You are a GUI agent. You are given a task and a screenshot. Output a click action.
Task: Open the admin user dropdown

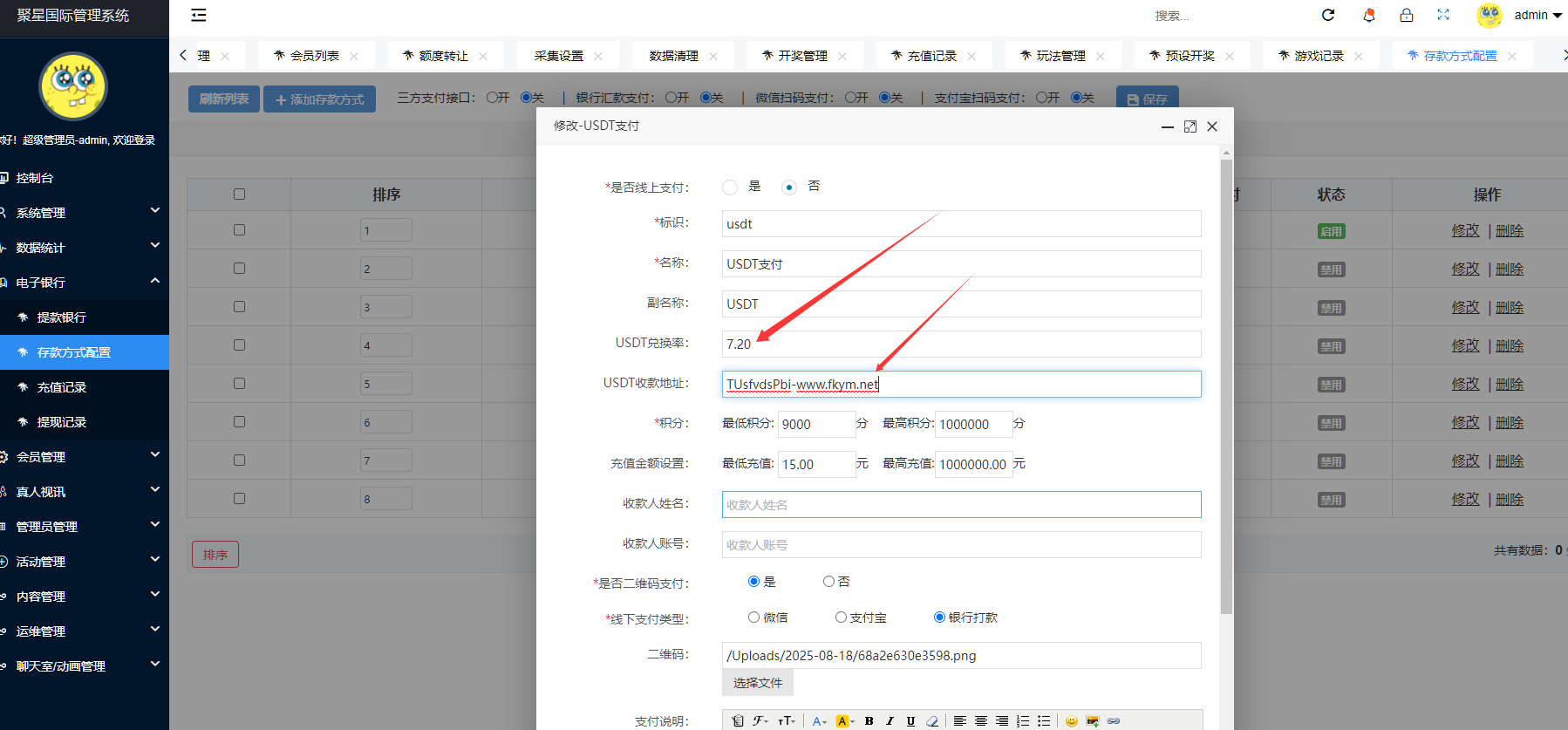pyautogui.click(x=1537, y=15)
